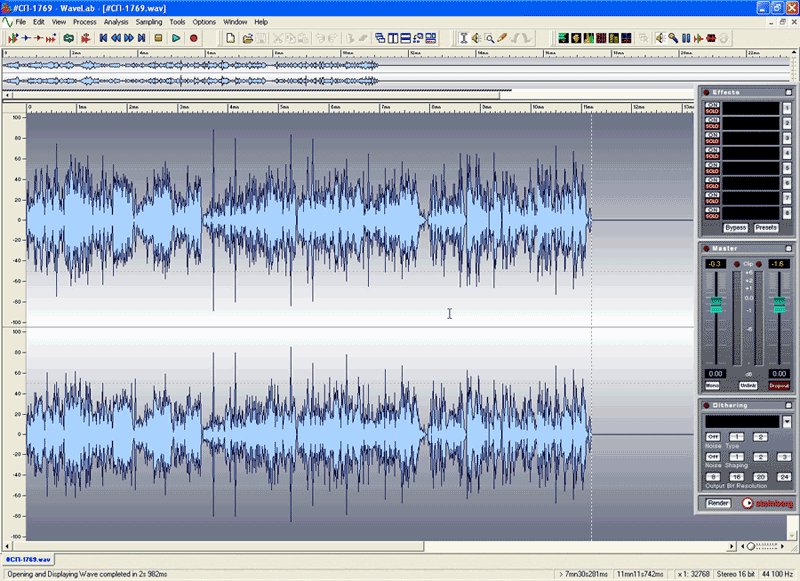This screenshot has width=800, height=581.
Task: Open the Process menu
Action: coord(85,21)
